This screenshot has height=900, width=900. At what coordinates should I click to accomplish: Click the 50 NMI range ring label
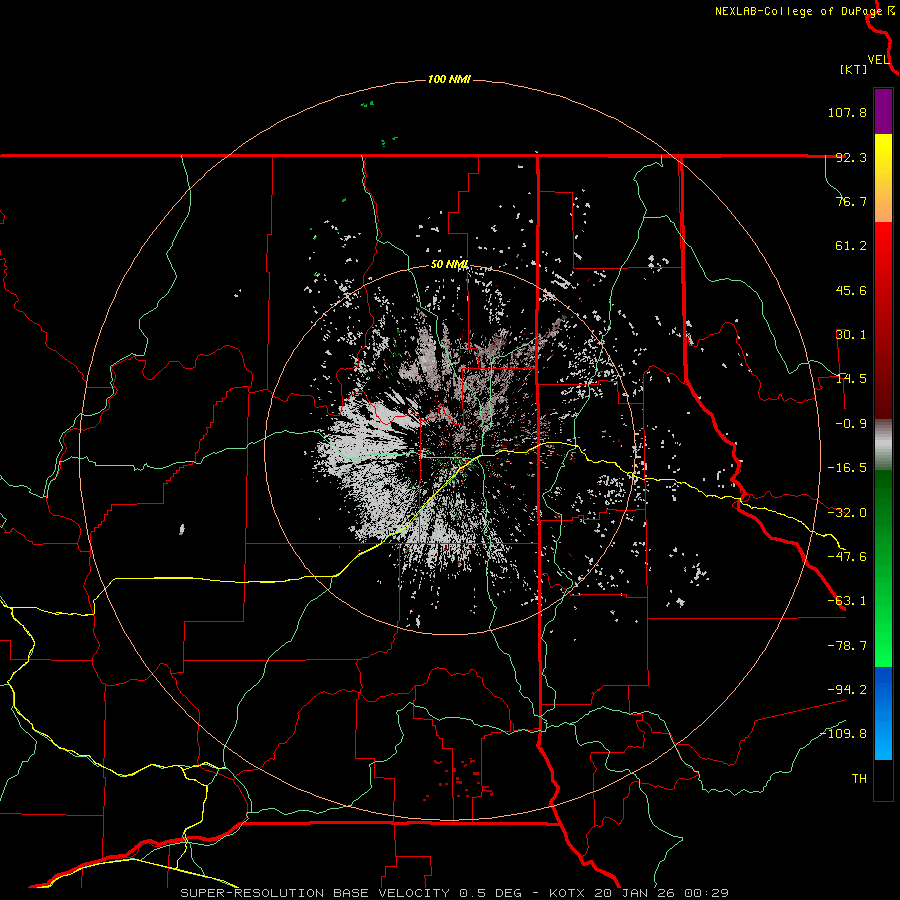(x=449, y=265)
